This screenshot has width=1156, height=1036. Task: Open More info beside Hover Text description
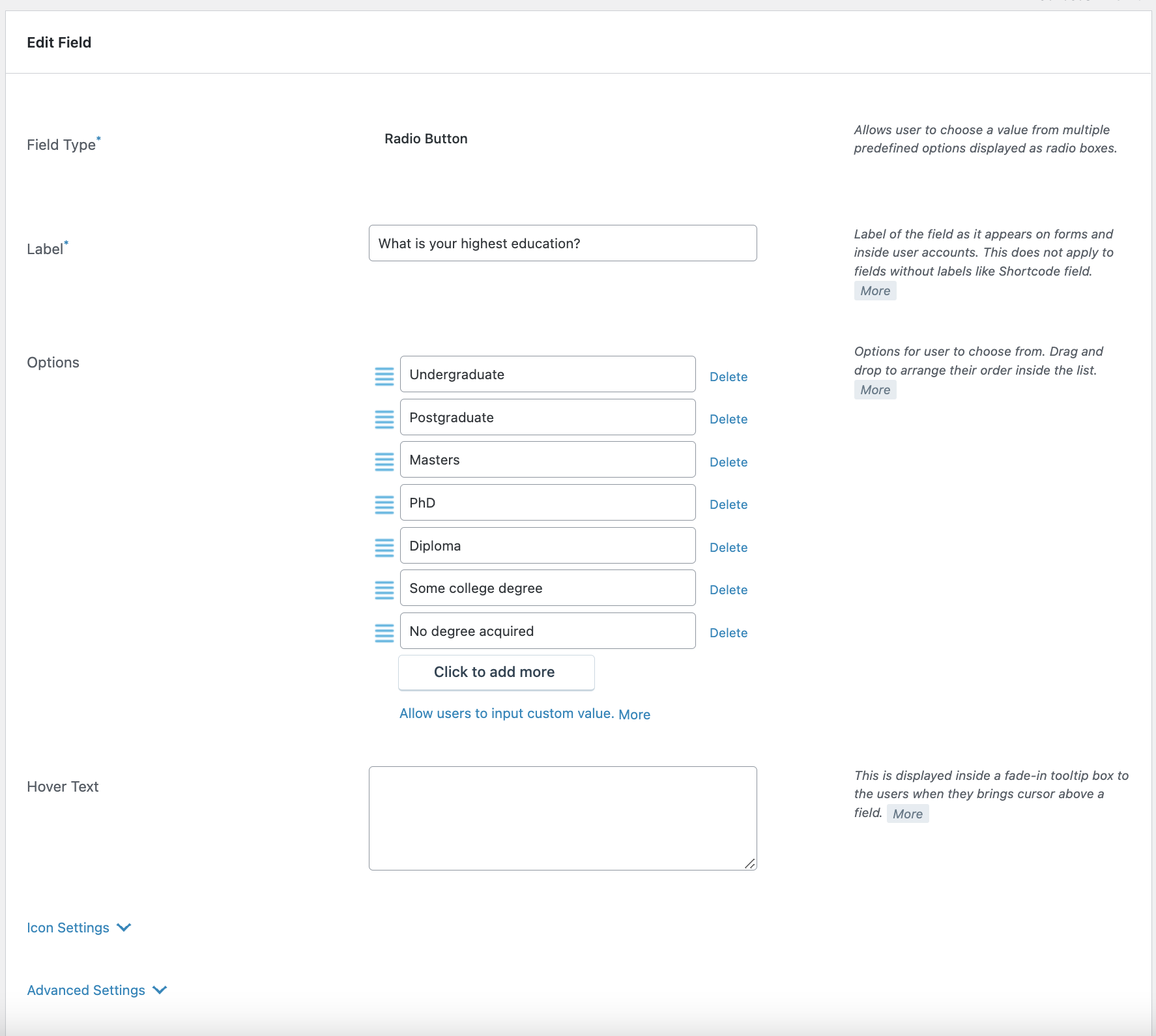point(908,813)
